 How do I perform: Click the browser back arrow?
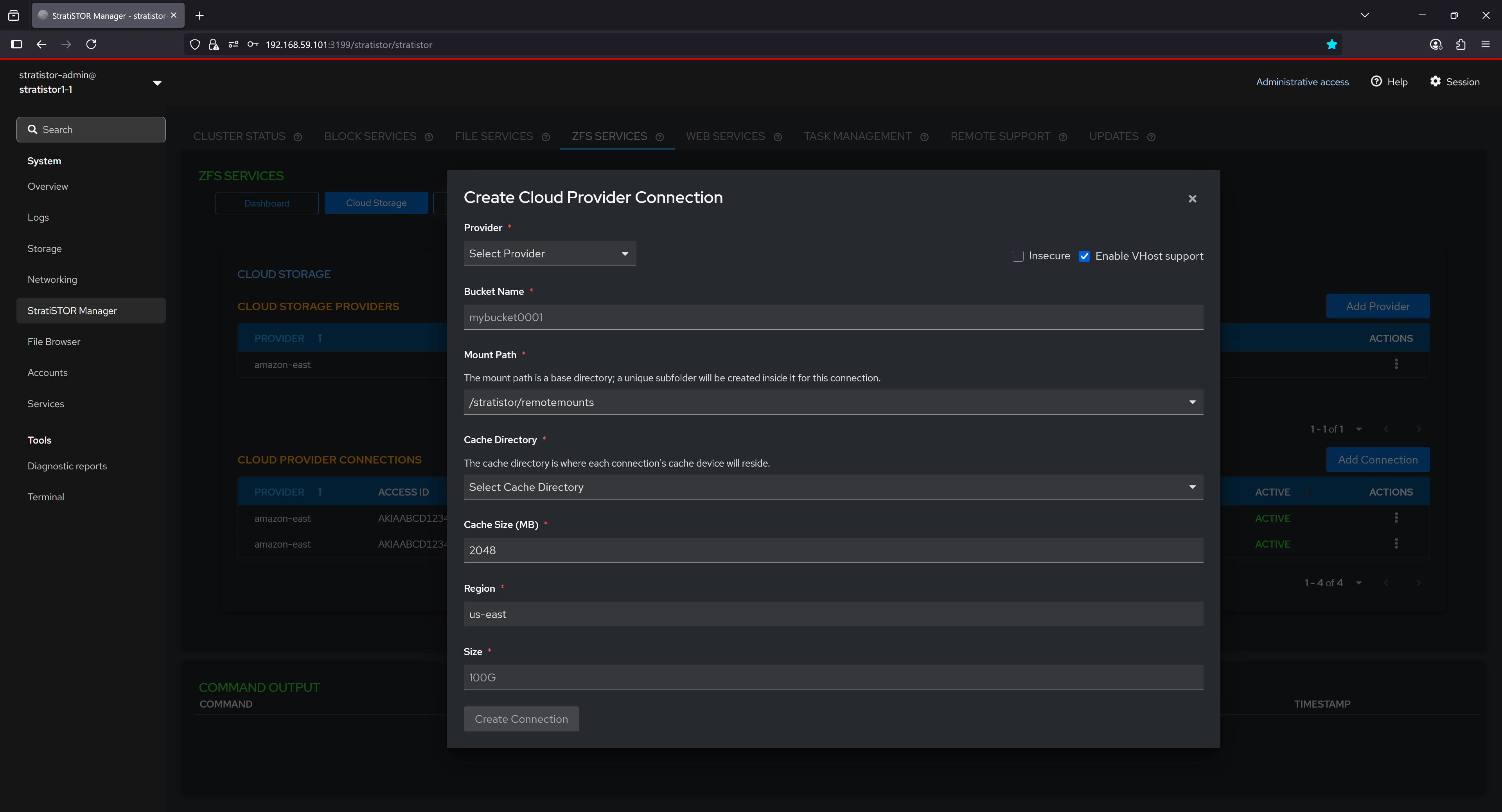(41, 44)
